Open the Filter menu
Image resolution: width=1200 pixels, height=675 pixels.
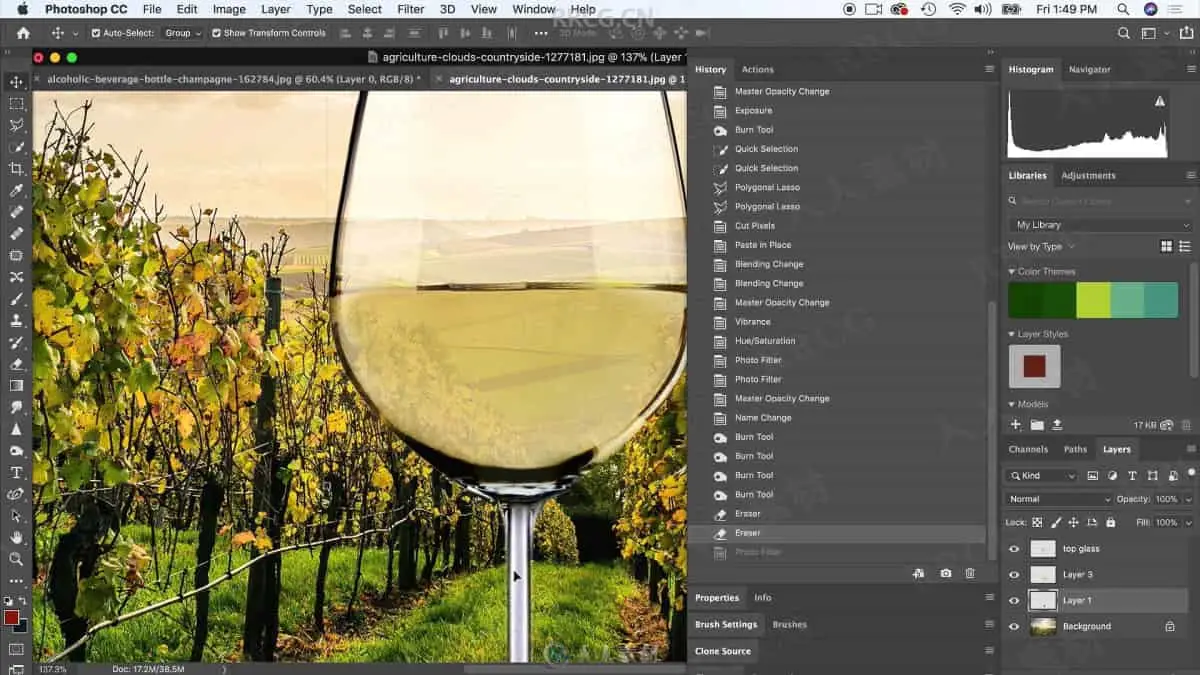tap(411, 9)
